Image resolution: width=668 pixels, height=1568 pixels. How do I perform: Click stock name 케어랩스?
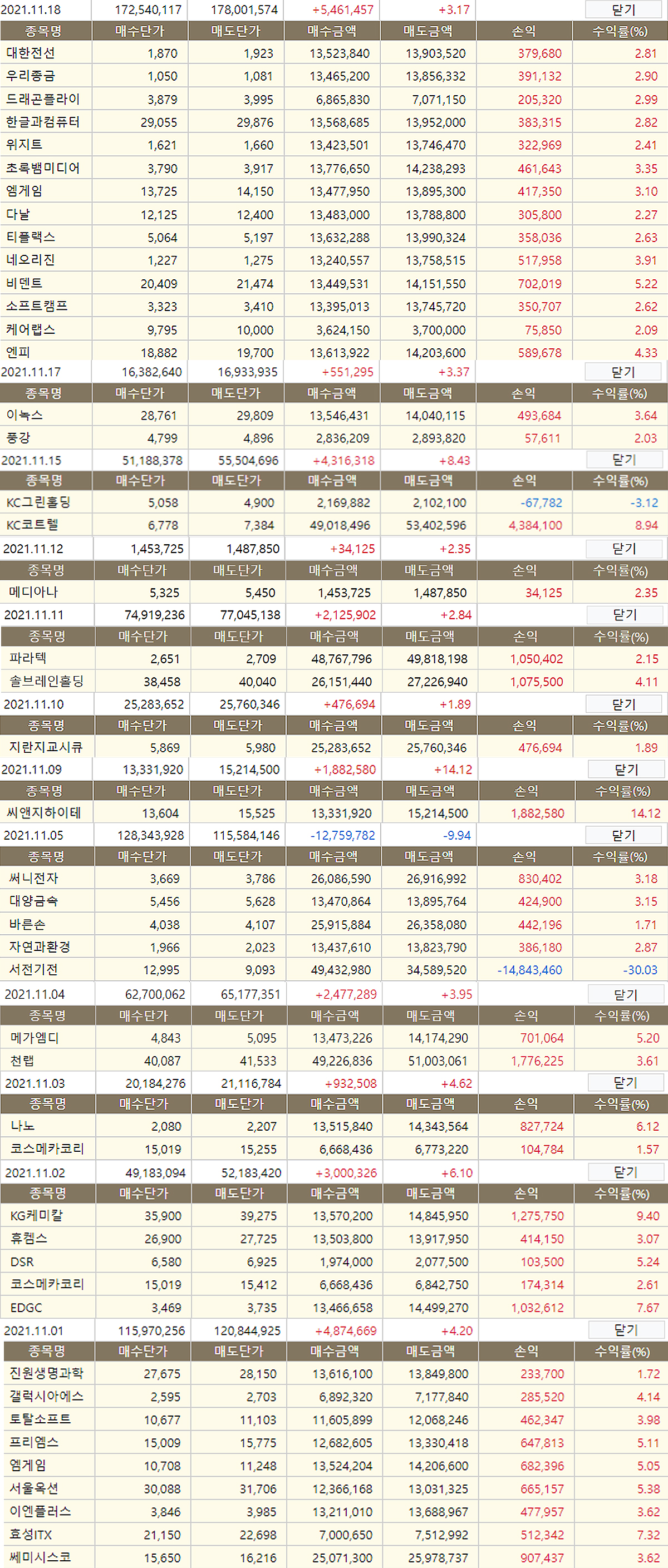click(31, 329)
